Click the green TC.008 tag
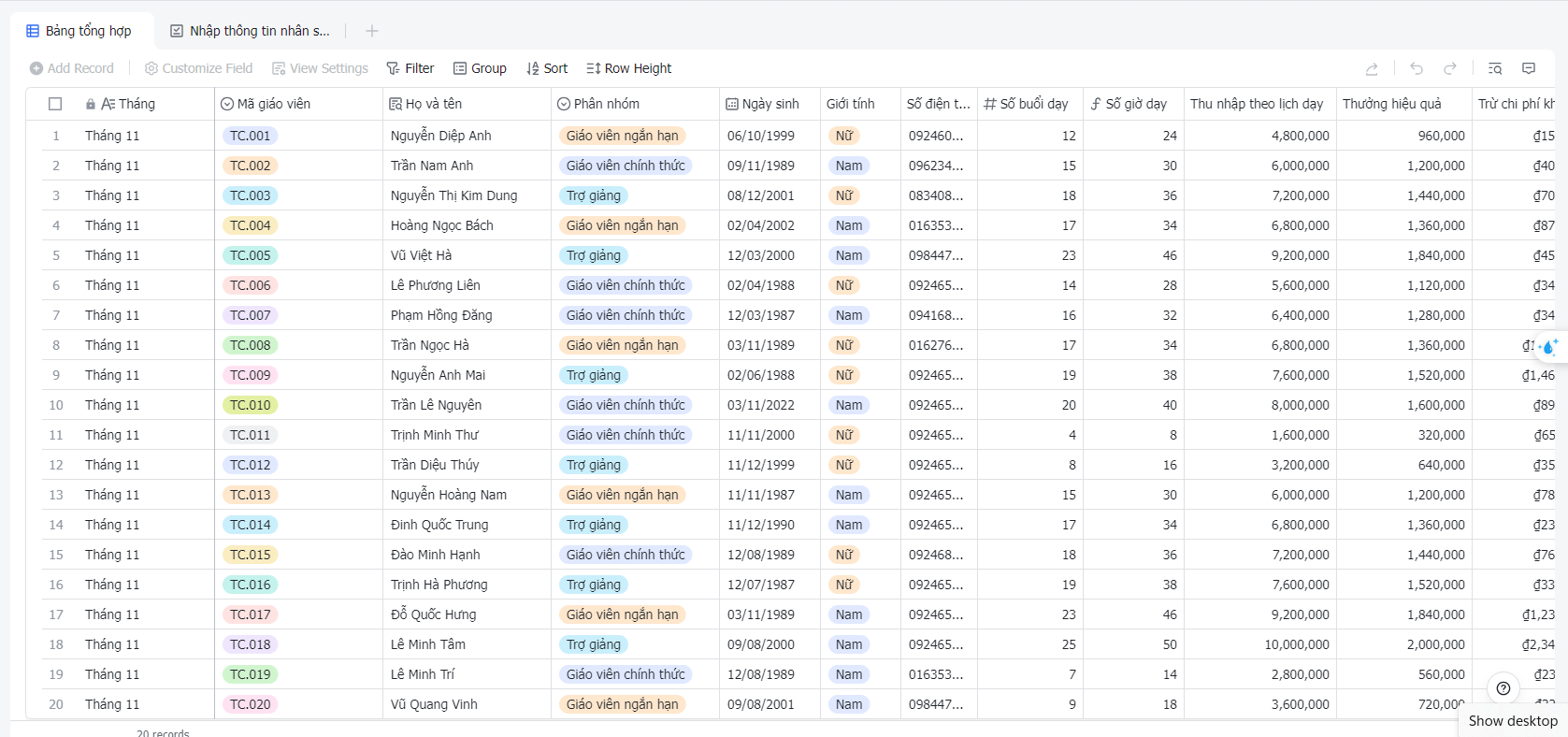Viewport: 1568px width, 737px height. click(251, 345)
